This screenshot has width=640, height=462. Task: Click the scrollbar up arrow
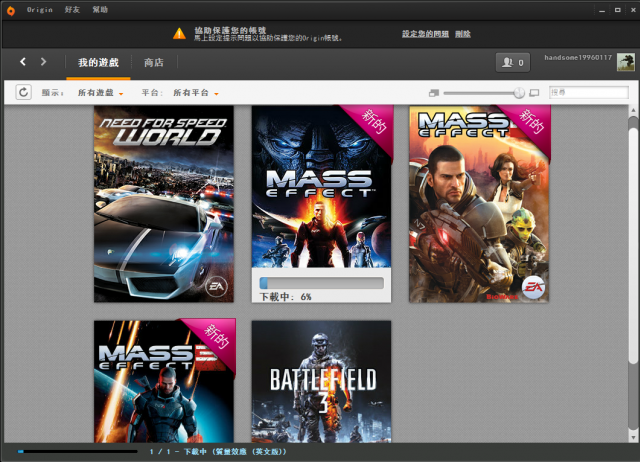tap(633, 110)
